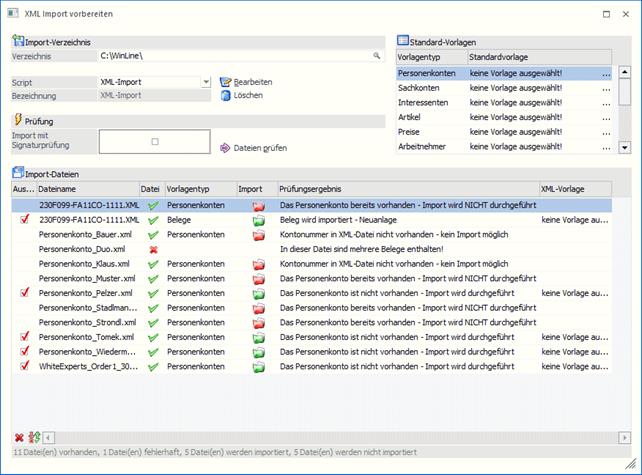Click the red import folder for Personenkonto_Bauer.xml
The image size is (642, 475).
(x=258, y=233)
